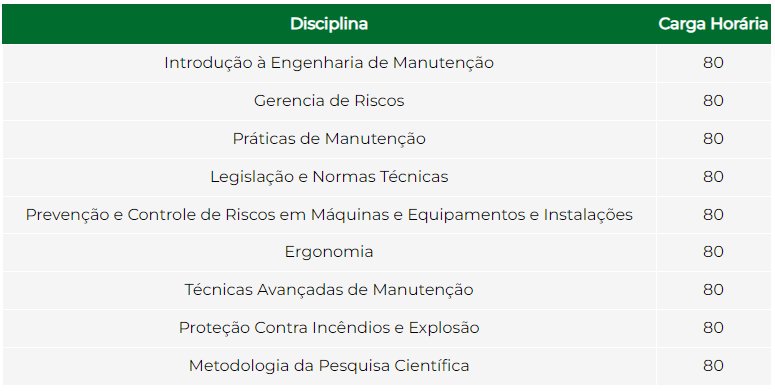The height and width of the screenshot is (391, 775).
Task: Click Prevenção e Controle de Riscos discipline
Action: tap(329, 215)
